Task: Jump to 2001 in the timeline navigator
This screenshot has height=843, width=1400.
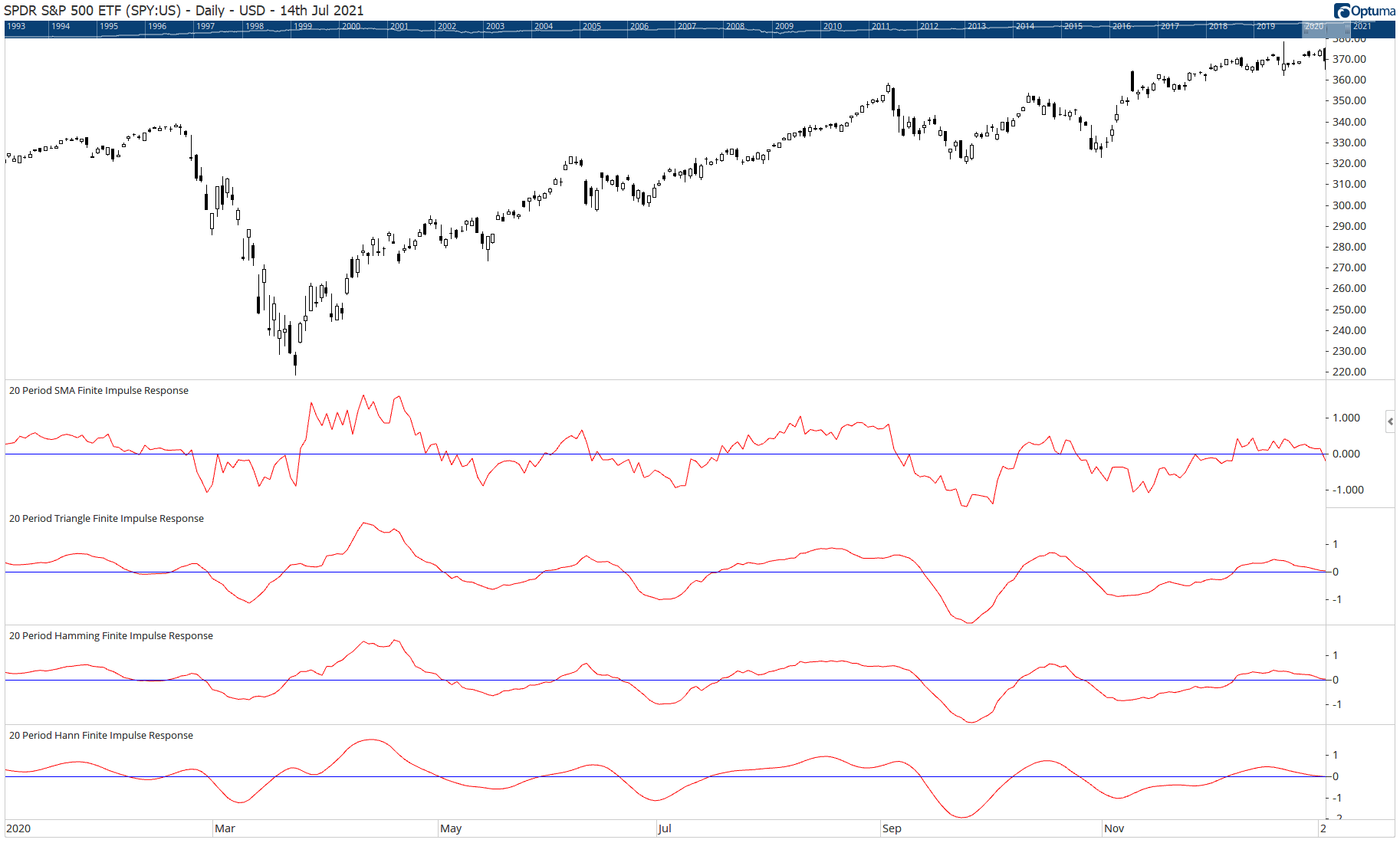Action: [399, 26]
